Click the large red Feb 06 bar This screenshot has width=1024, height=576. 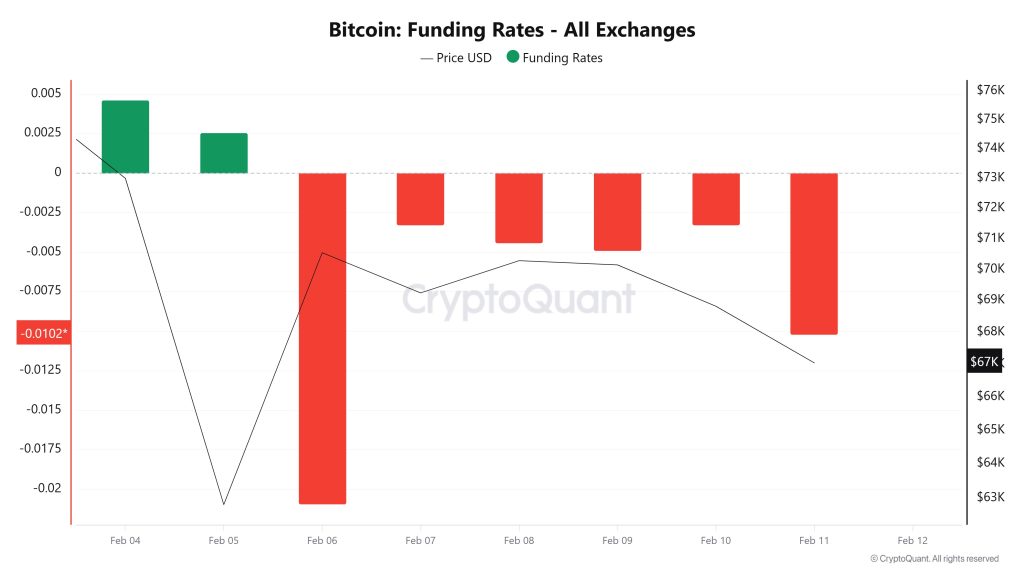322,338
